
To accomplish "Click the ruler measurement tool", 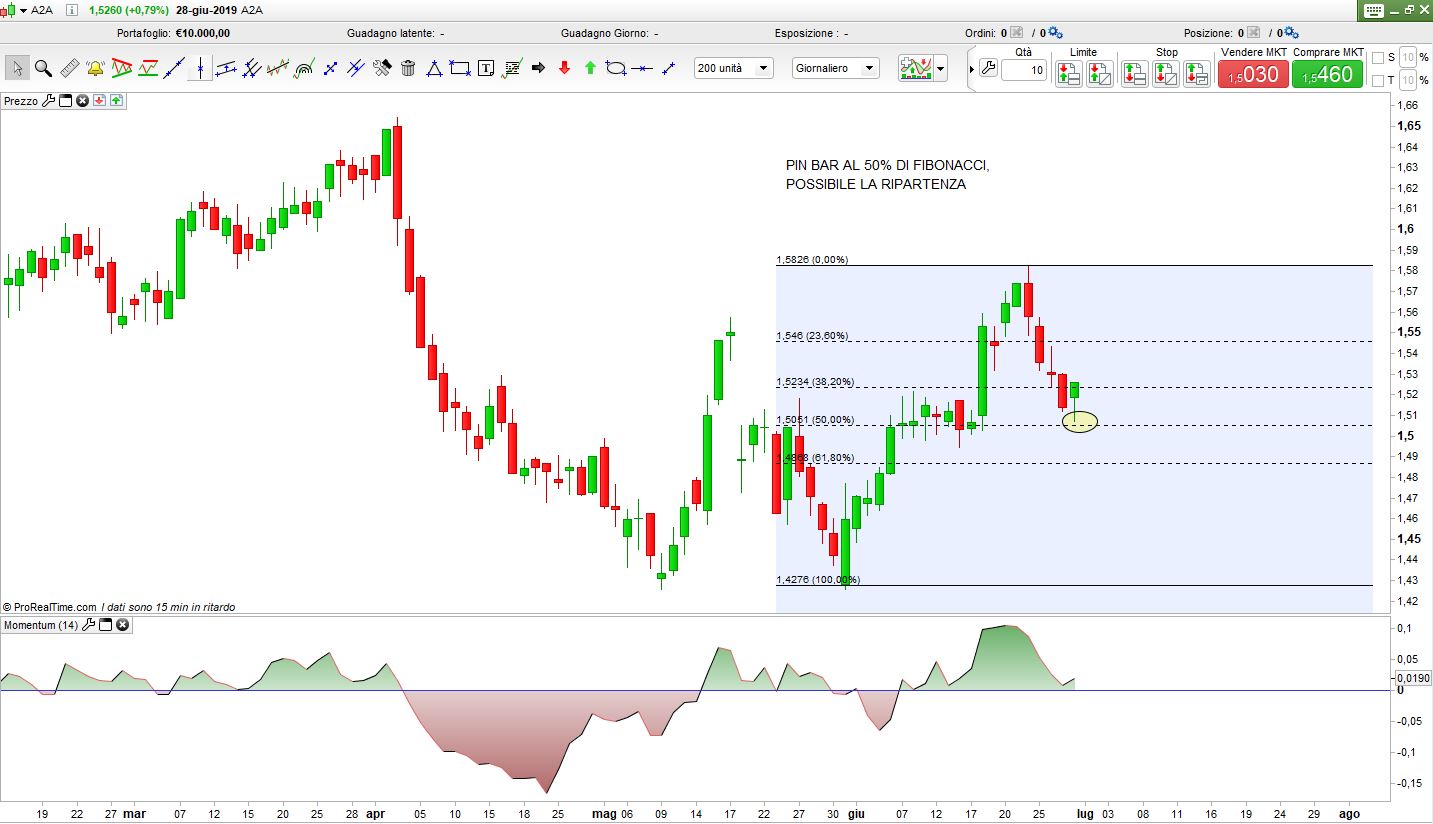I will pos(69,68).
